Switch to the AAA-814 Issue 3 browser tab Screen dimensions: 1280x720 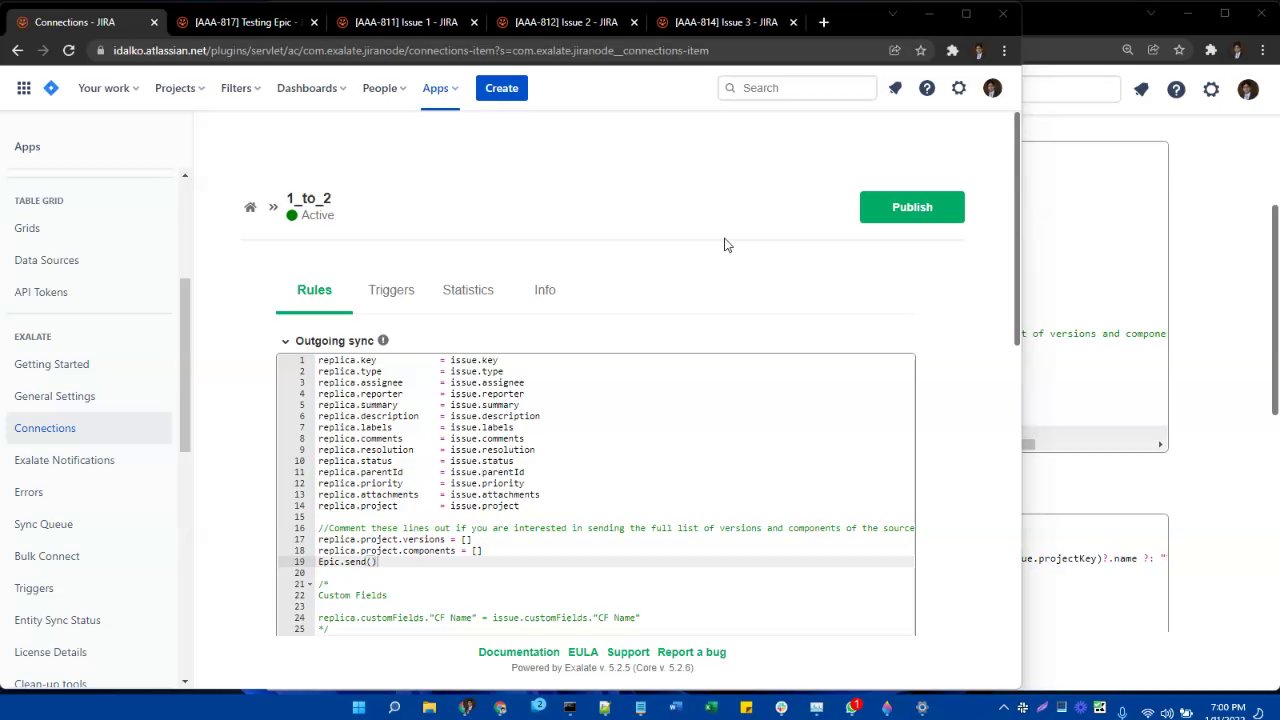(x=727, y=22)
